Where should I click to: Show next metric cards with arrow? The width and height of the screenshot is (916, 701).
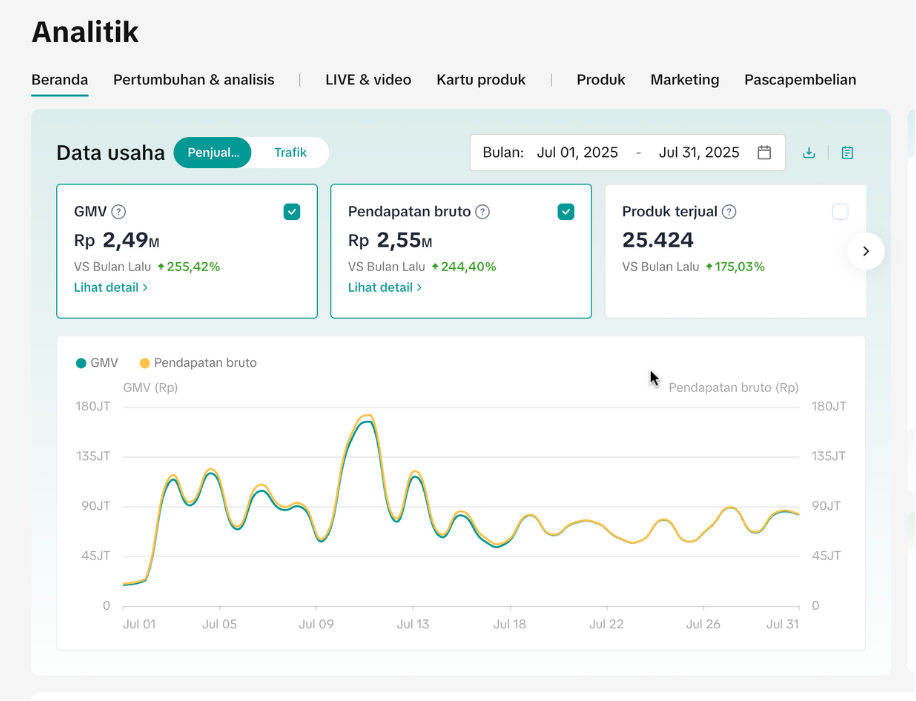[x=866, y=251]
